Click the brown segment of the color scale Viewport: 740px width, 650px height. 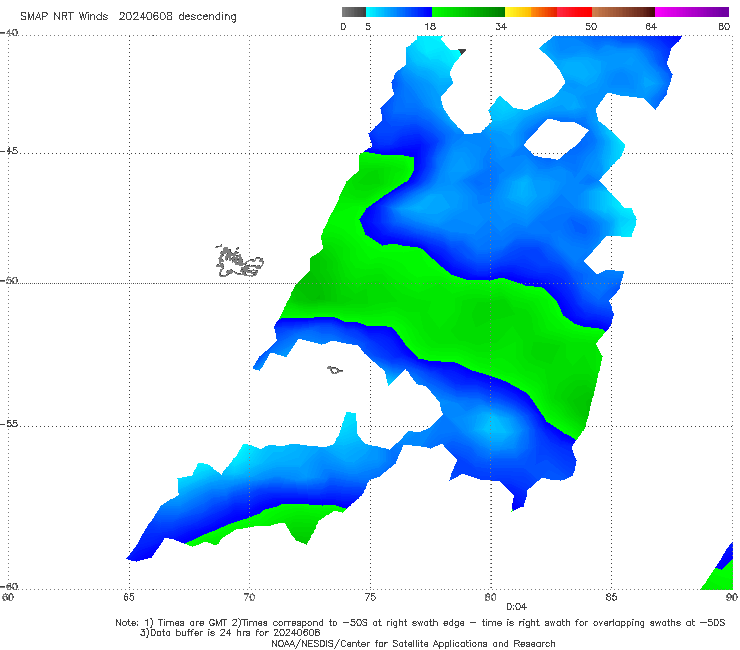[623, 12]
